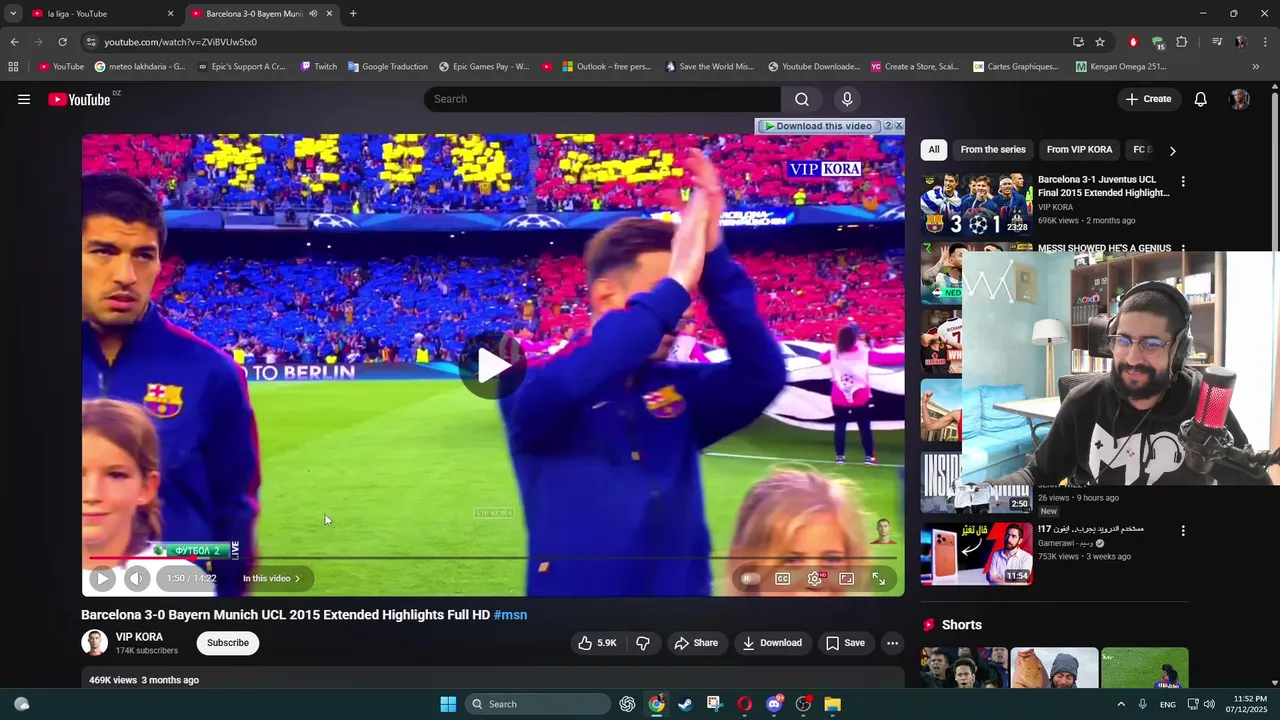Click 'Download this video' overlay button
1280x720 pixels.
click(818, 126)
